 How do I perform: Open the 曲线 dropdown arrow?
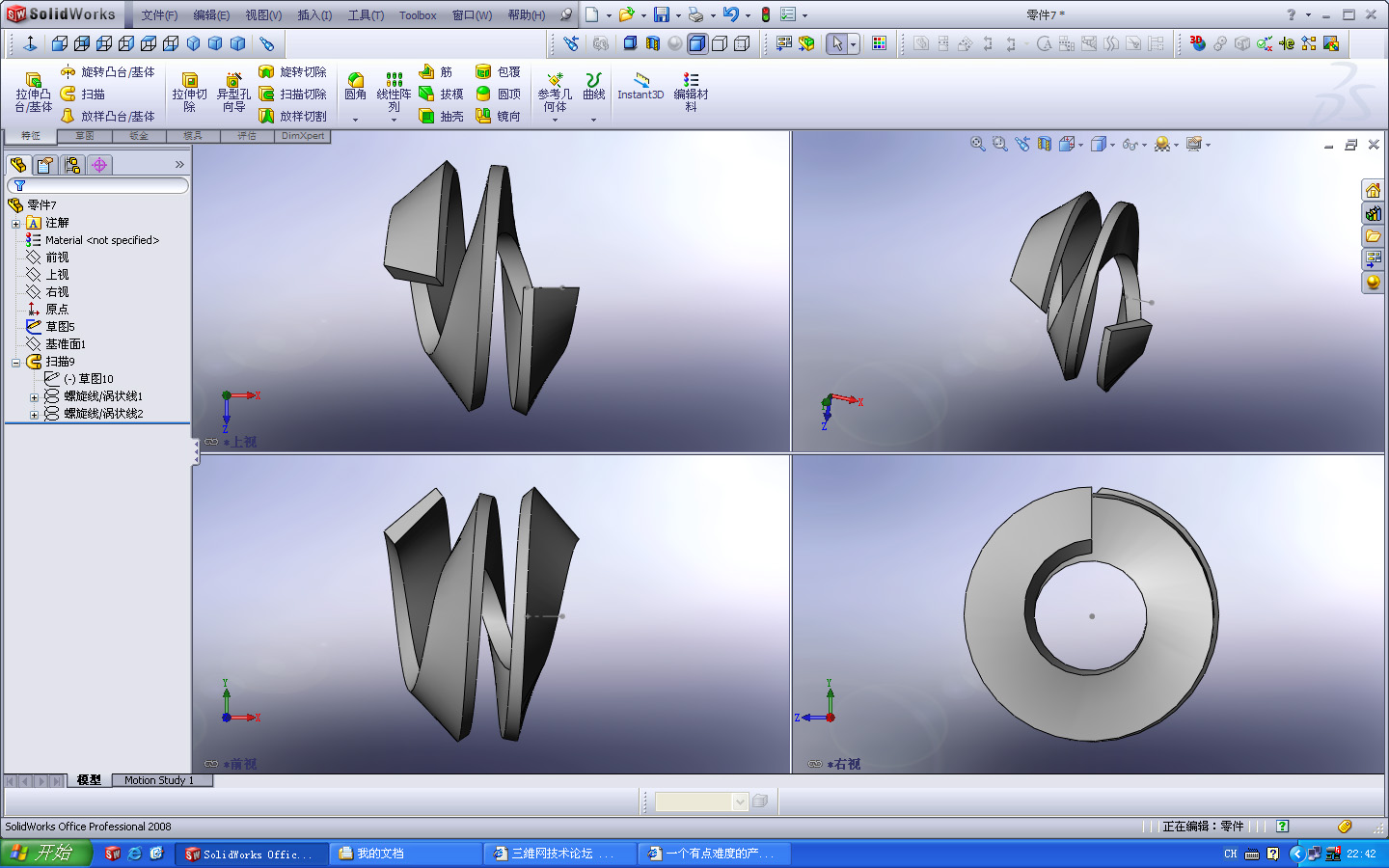coord(593,120)
